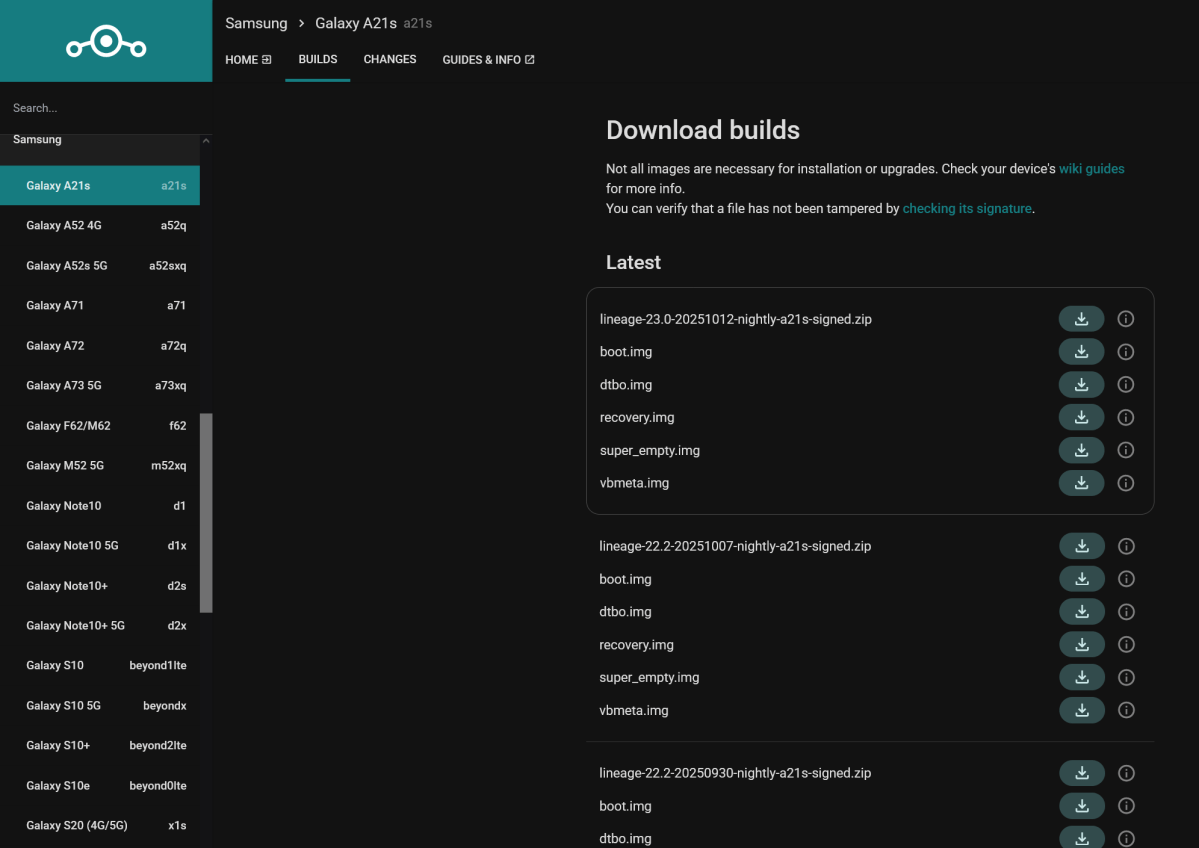Download super_empty.img from the 20251007 build

[x=1081, y=677]
